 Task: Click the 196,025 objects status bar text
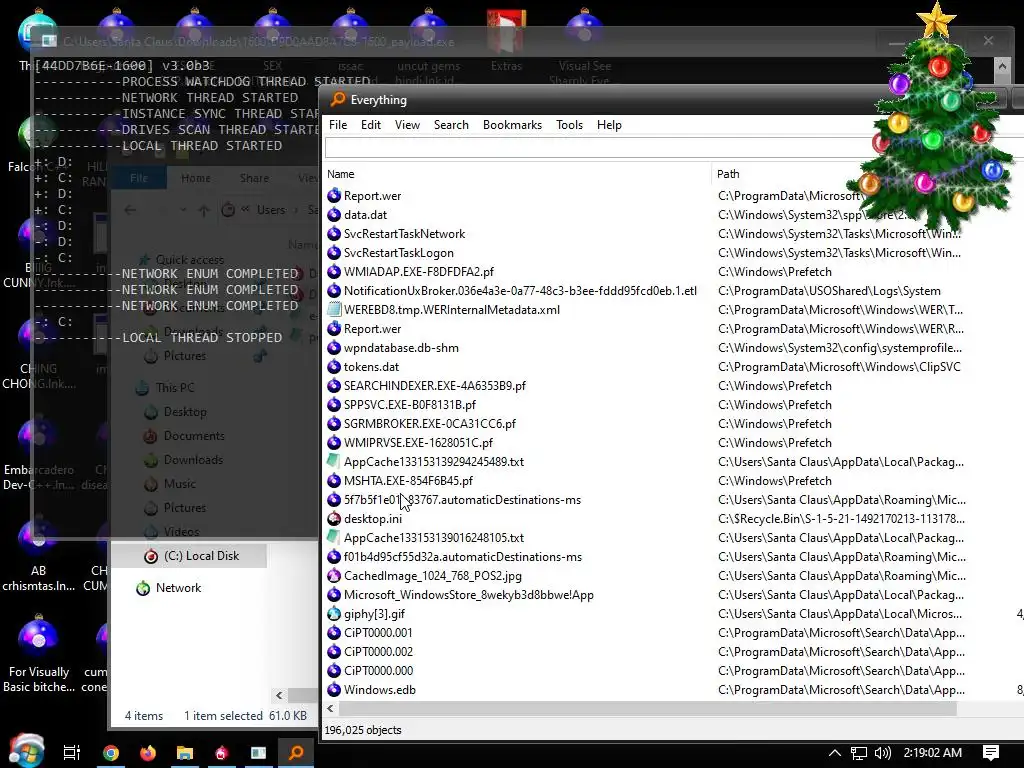click(363, 730)
